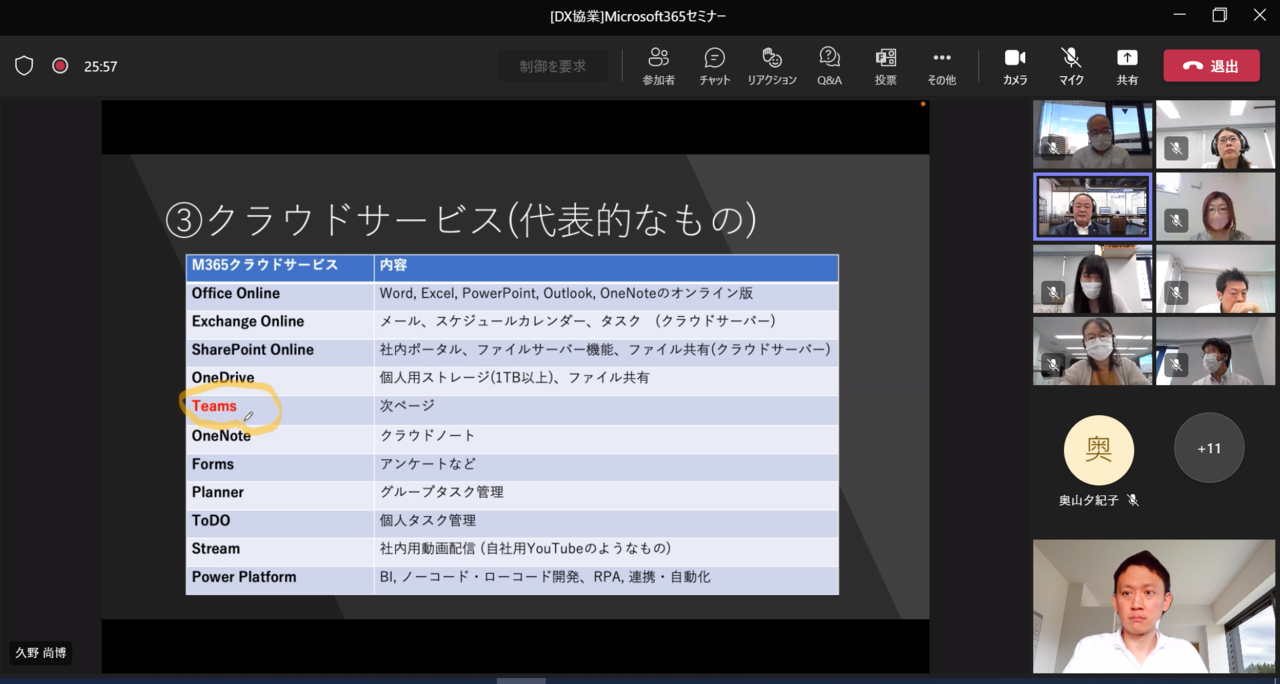
Task: Click the 奥 avatar of 奥山夕紀子
Action: pos(1099,450)
